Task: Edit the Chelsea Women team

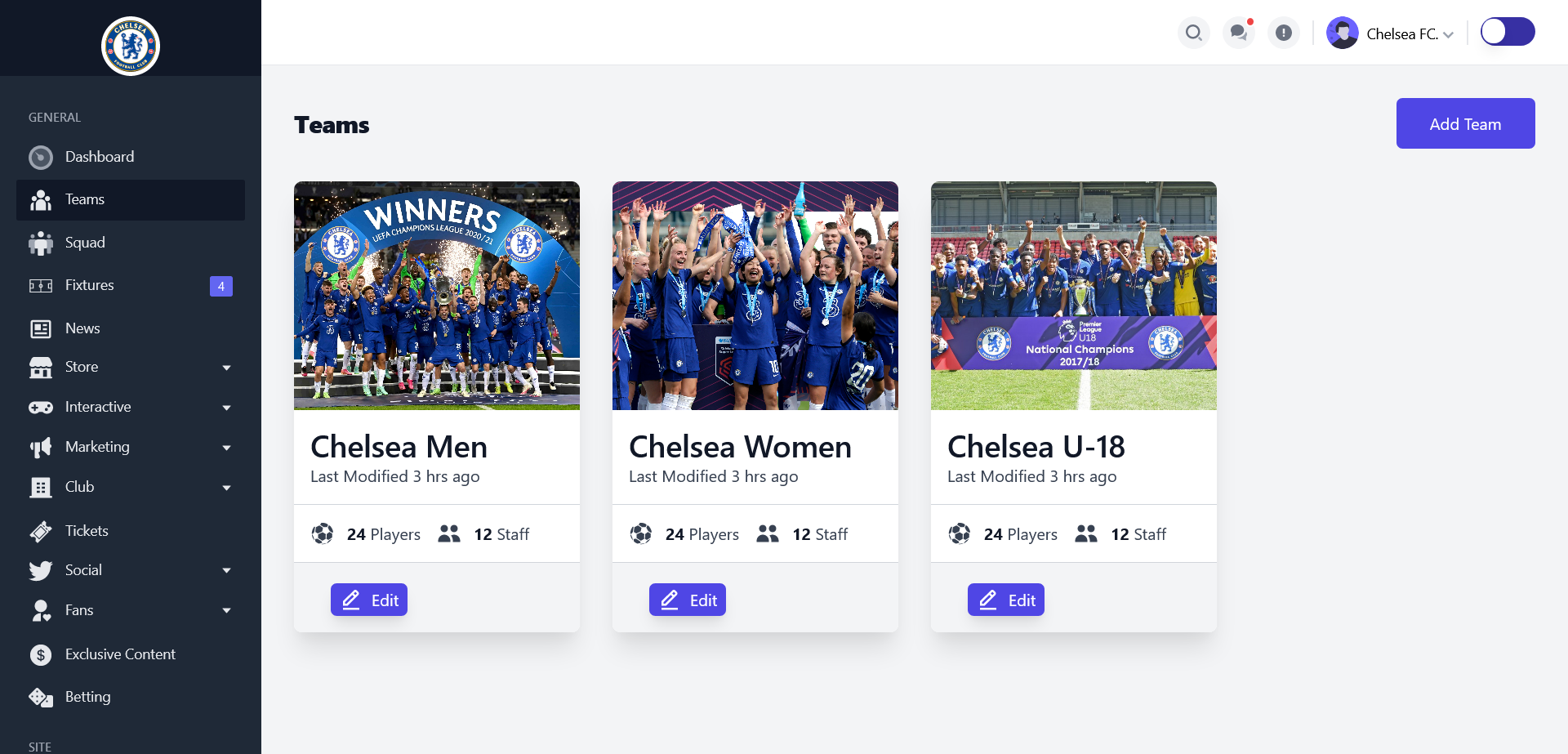Action: coord(688,600)
